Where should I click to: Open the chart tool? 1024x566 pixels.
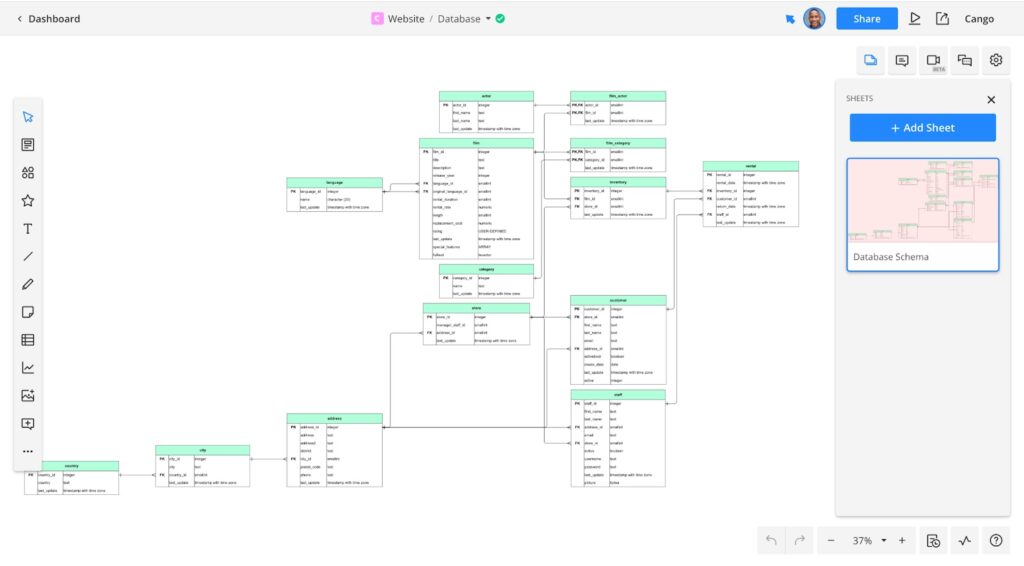28,368
